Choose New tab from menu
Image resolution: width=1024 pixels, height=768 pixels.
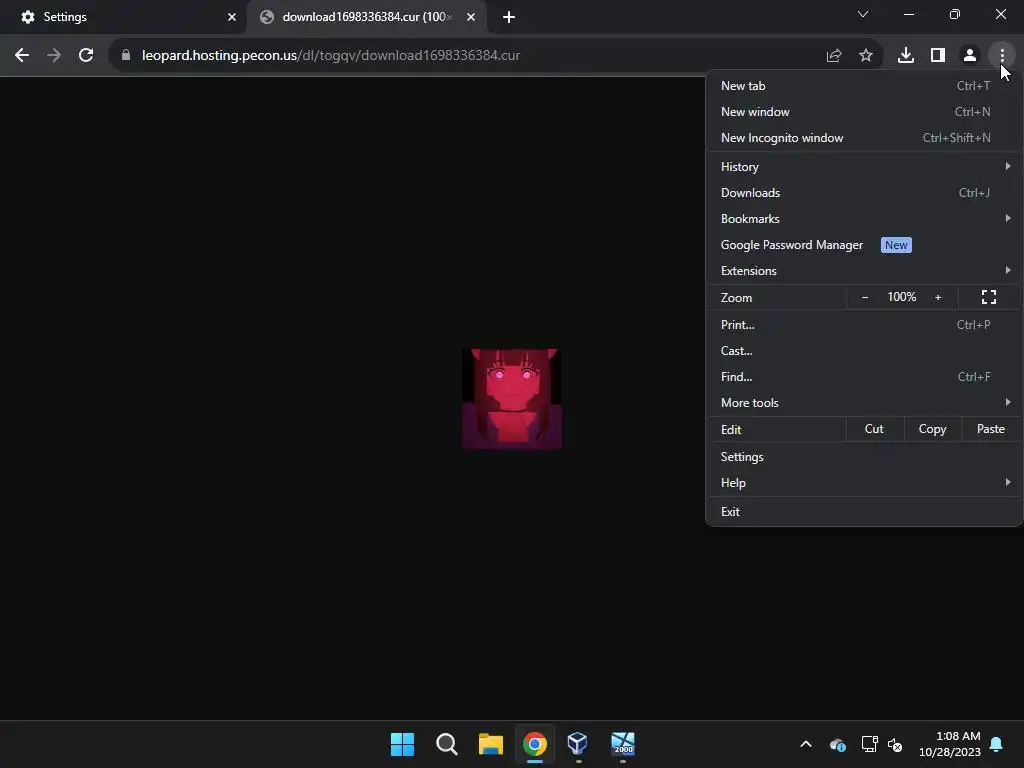pyautogui.click(x=864, y=86)
